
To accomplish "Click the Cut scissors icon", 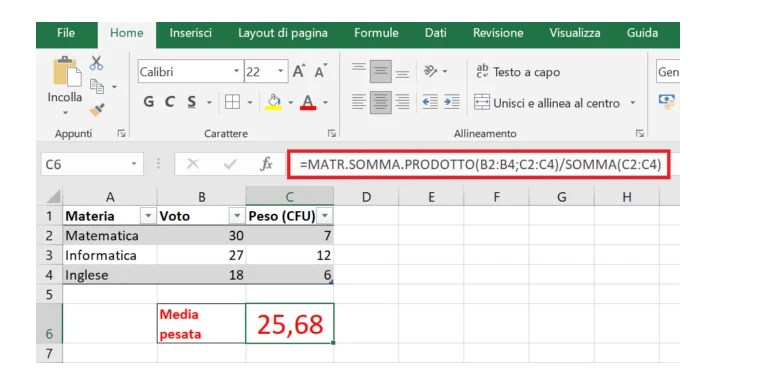I will [x=97, y=63].
